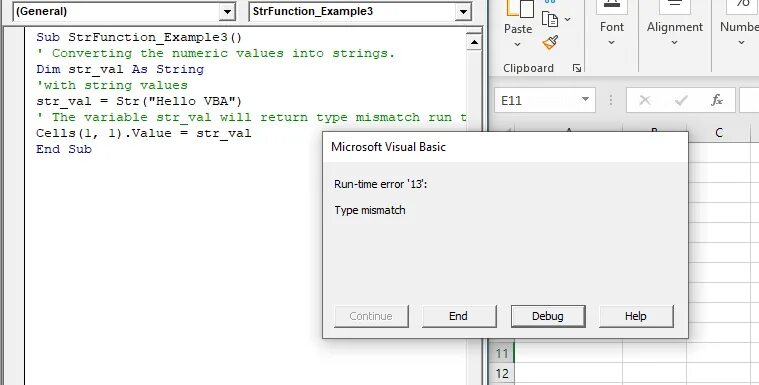Click the formula bar options dots handle

coord(611,100)
